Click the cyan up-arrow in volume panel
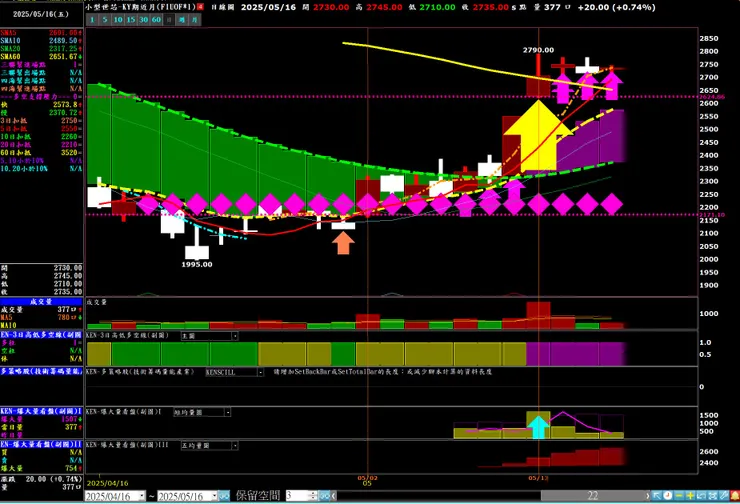 click(538, 427)
